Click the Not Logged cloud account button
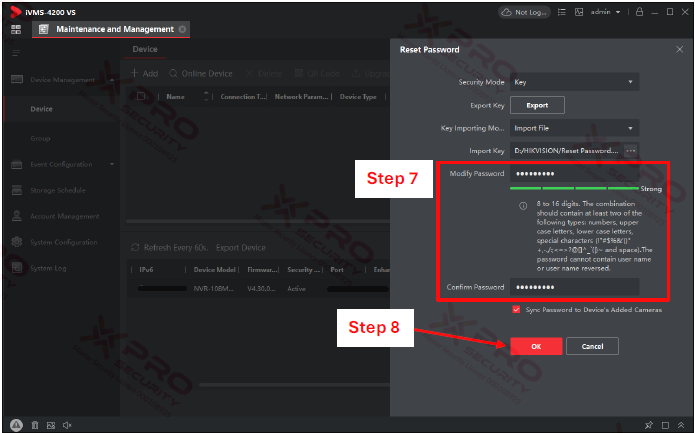This screenshot has height=433, width=695. pyautogui.click(x=524, y=12)
